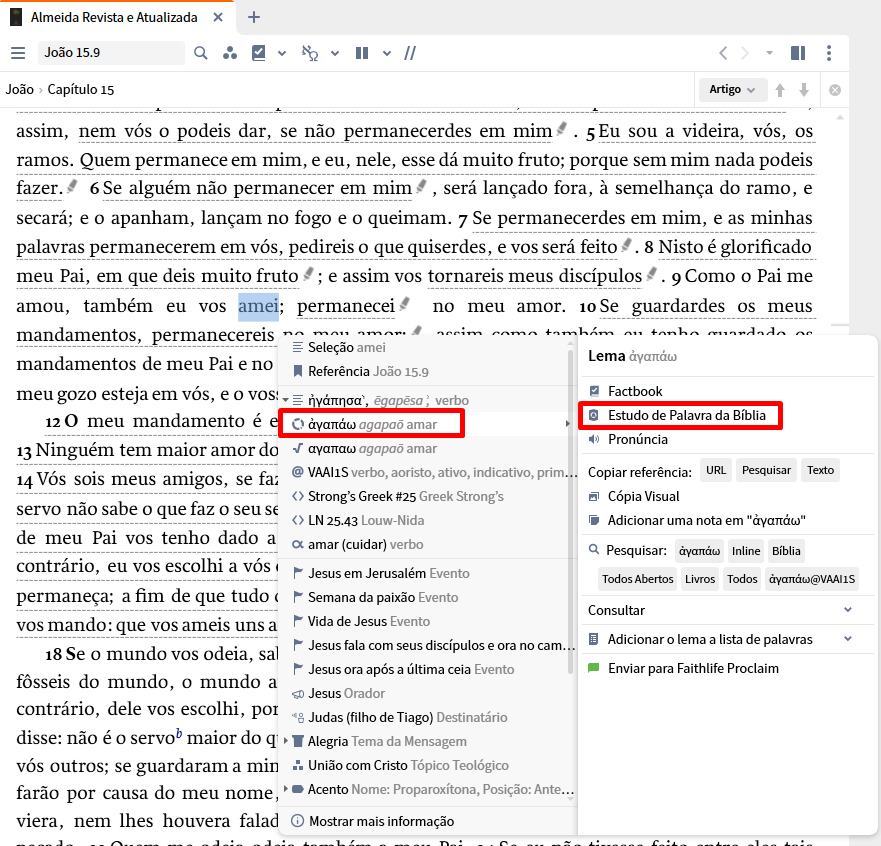Expand visual filters dropdown arrow
The width and height of the screenshot is (881, 846).
282,53
